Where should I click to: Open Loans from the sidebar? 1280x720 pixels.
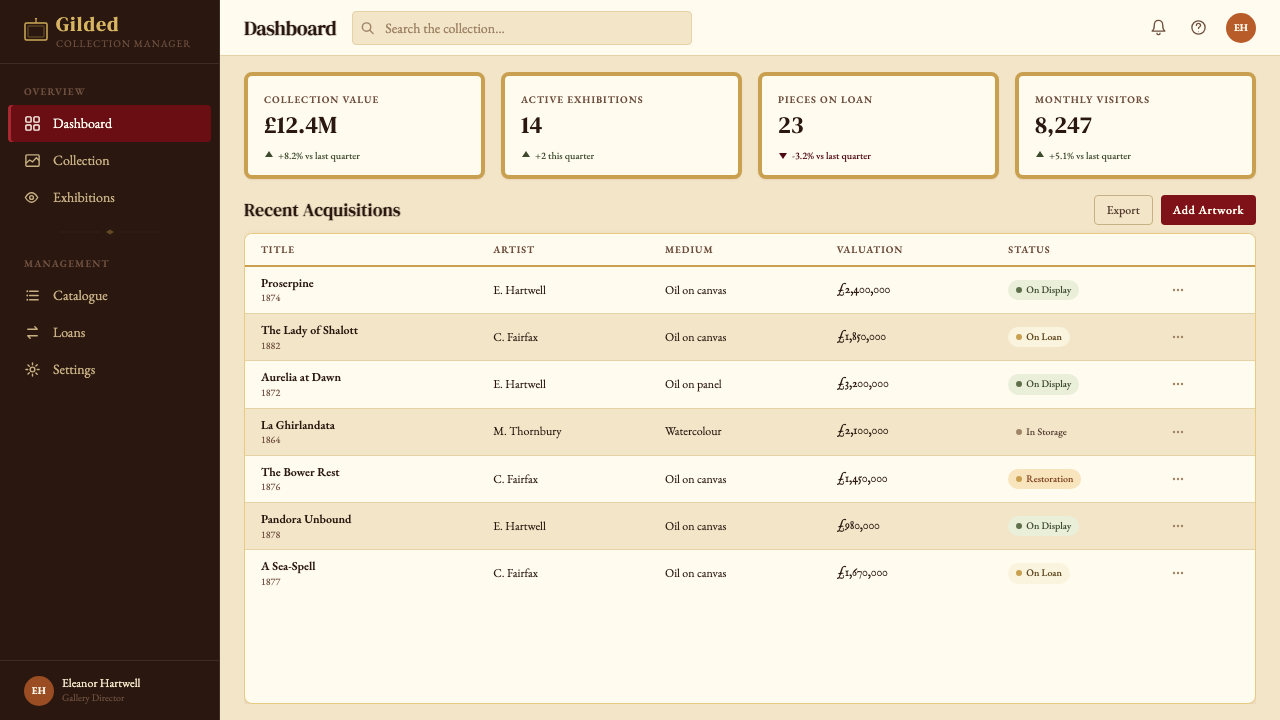point(110,333)
